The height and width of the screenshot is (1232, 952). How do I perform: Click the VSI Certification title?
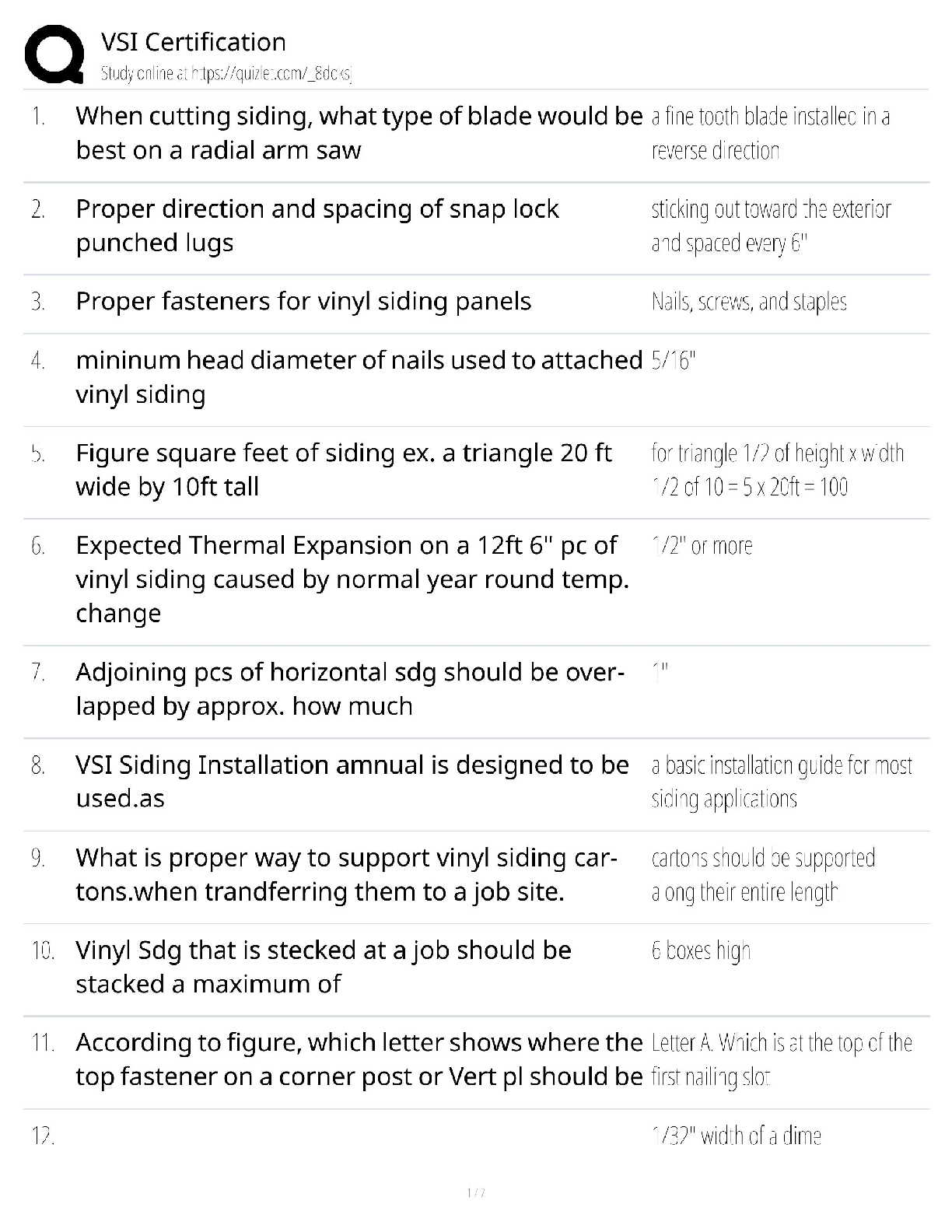click(194, 42)
